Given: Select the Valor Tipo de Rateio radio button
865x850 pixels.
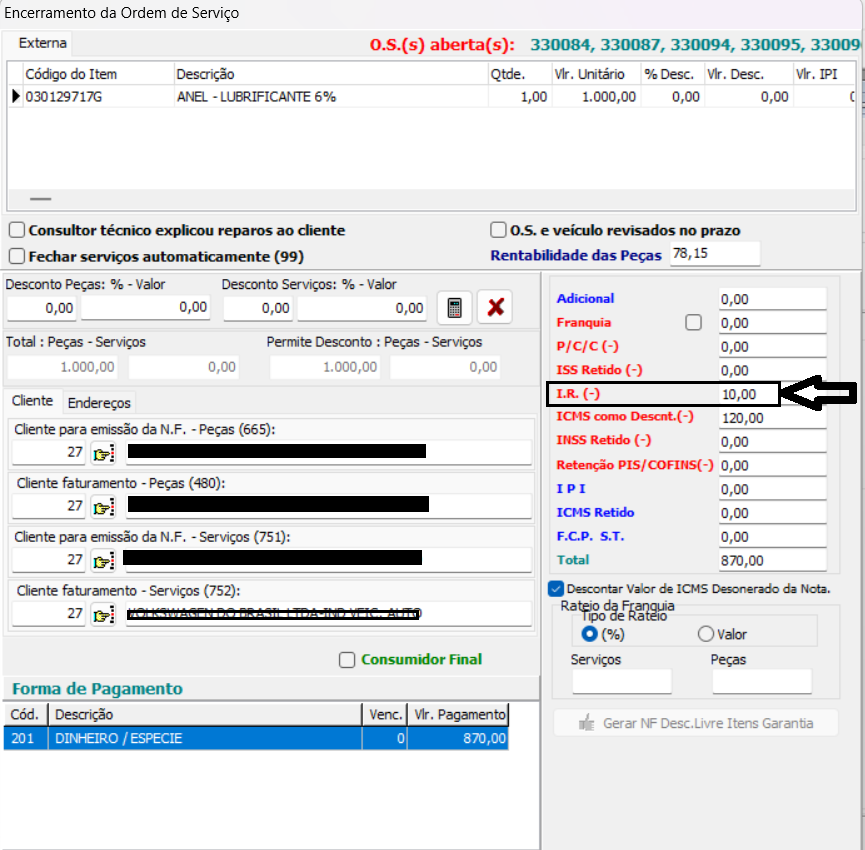Looking at the screenshot, I should [706, 634].
